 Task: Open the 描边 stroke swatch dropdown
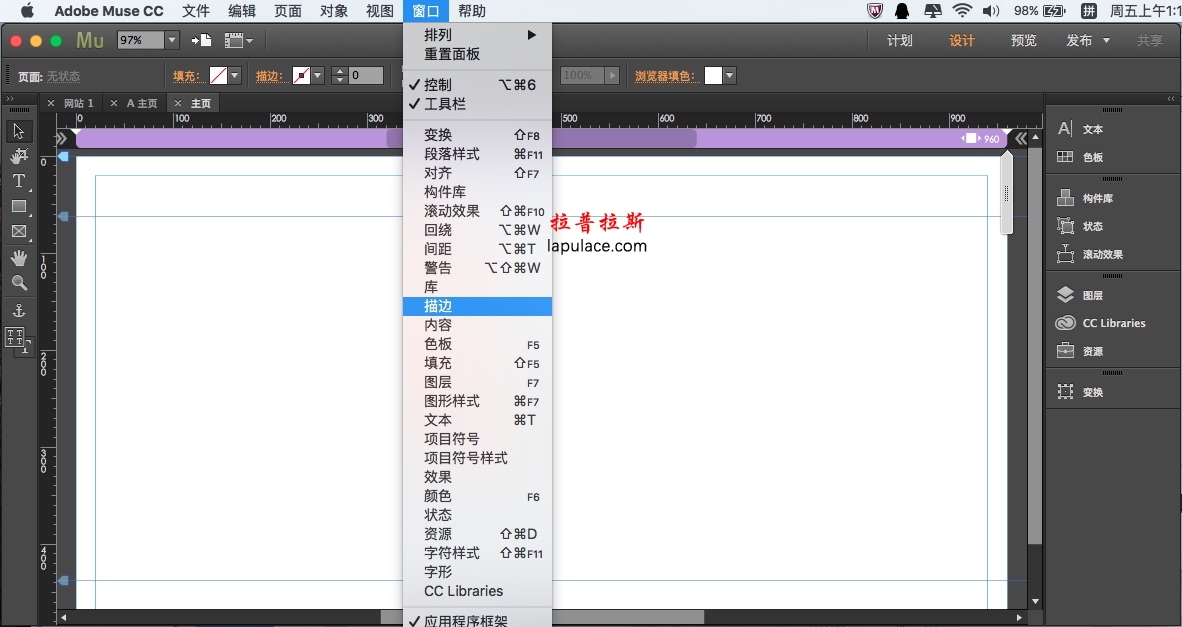317,75
